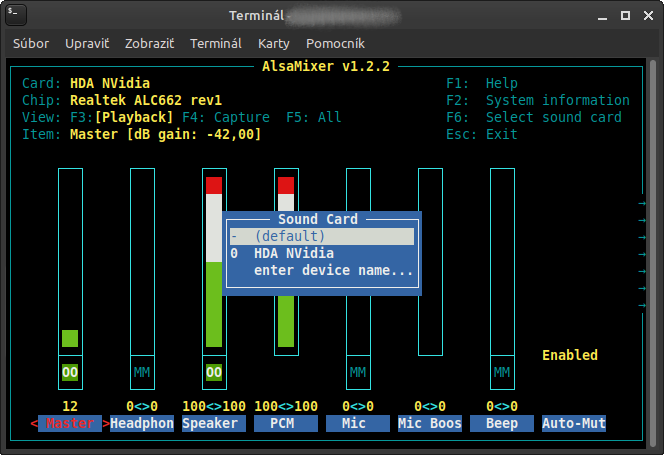This screenshot has height=455, width=664.
Task: Select the Headphone channel label
Action: pyautogui.click(x=142, y=423)
